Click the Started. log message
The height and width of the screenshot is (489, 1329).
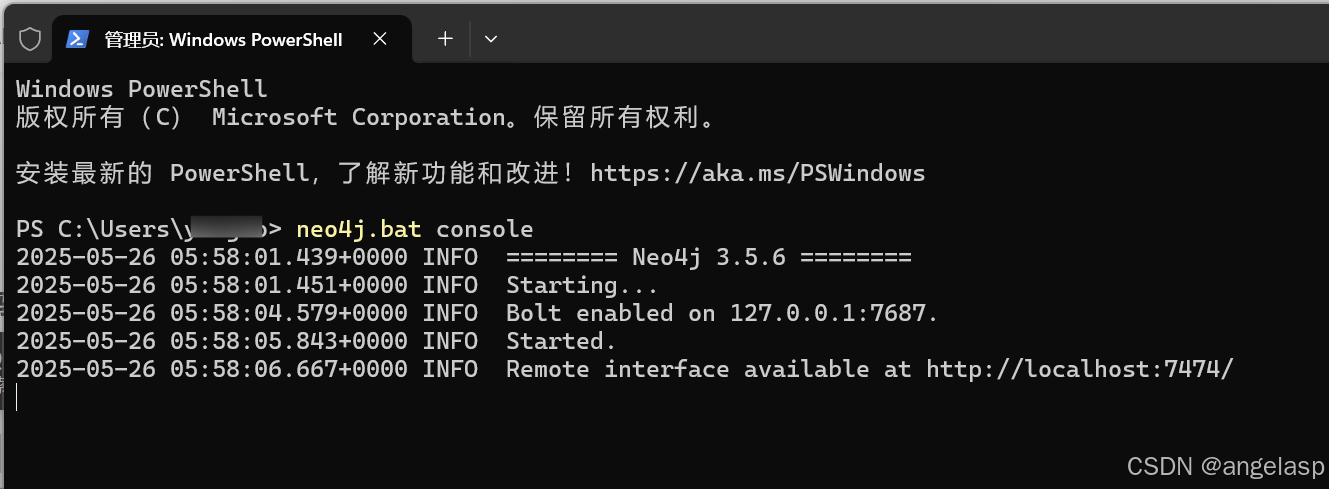click(561, 341)
